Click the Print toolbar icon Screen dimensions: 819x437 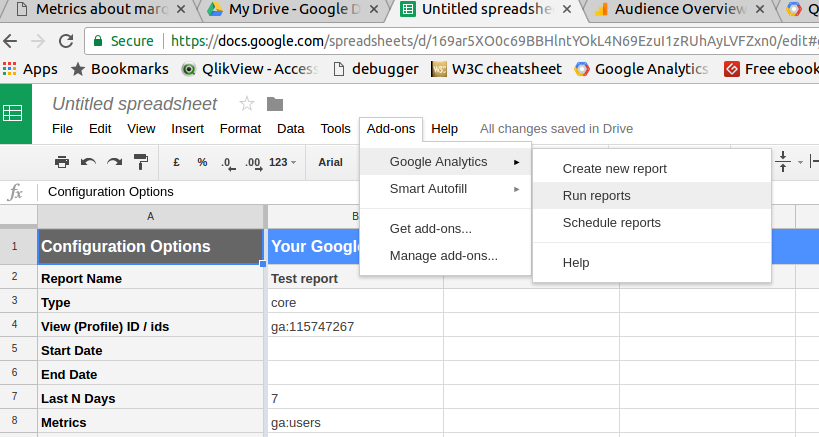[x=62, y=162]
